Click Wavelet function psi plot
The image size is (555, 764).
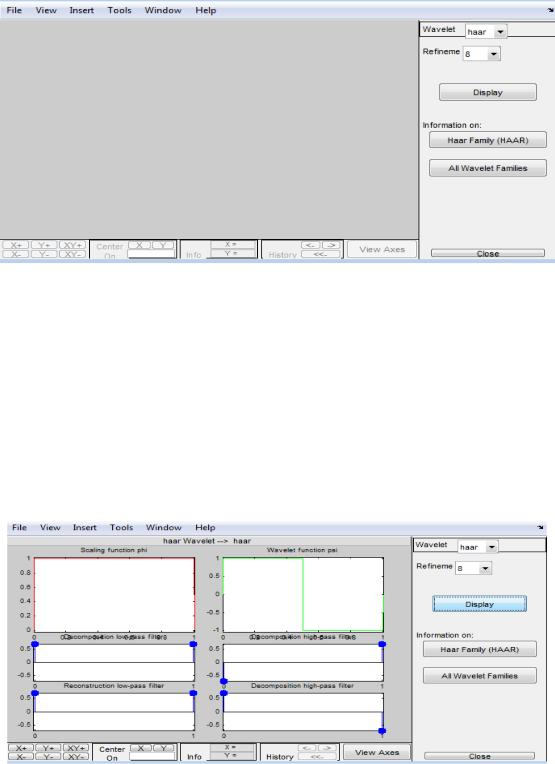pos(303,595)
